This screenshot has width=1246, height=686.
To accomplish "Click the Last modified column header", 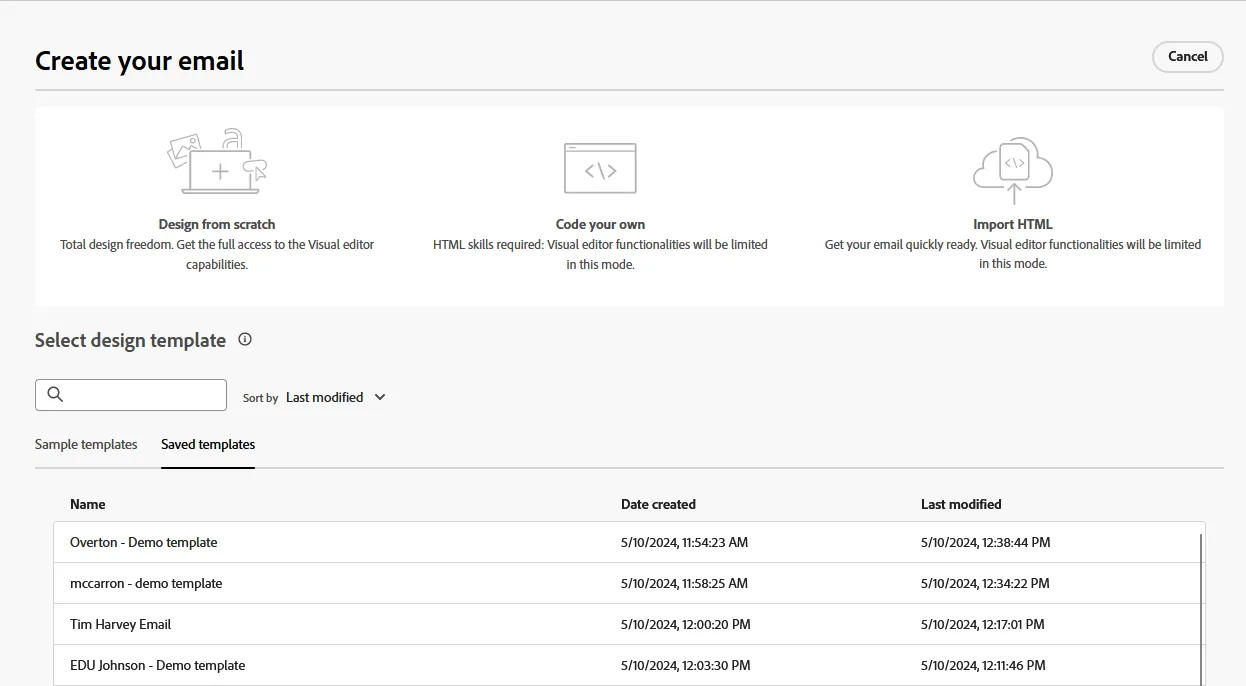I will [961, 504].
